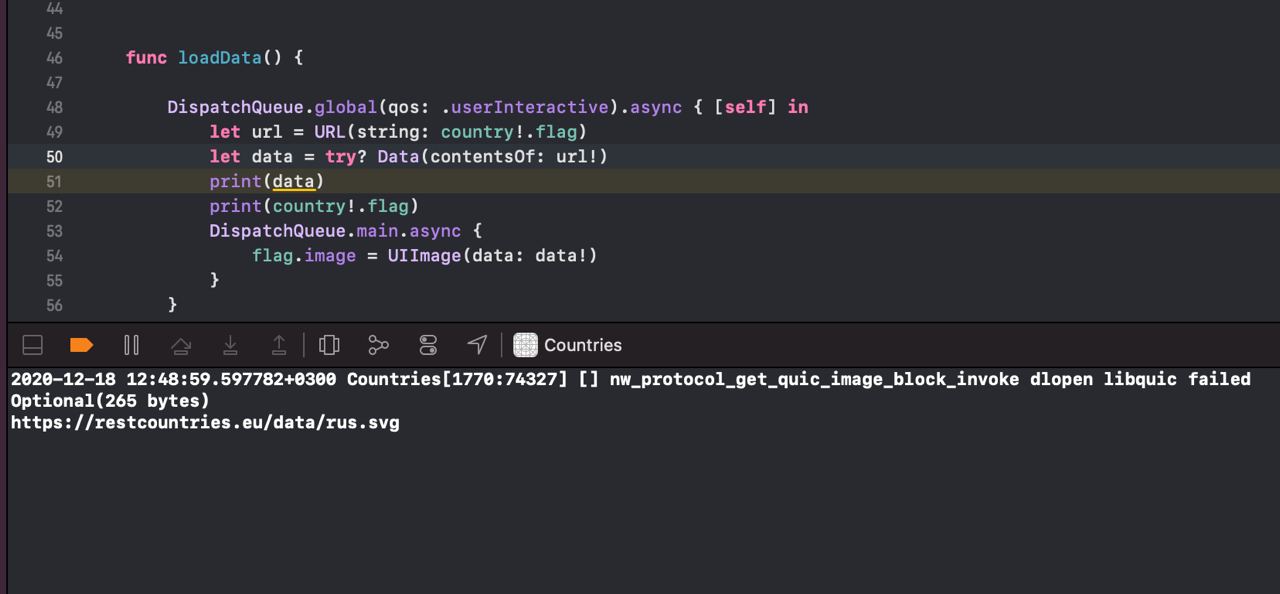Click the Countries app icon in debug bar

click(x=525, y=345)
